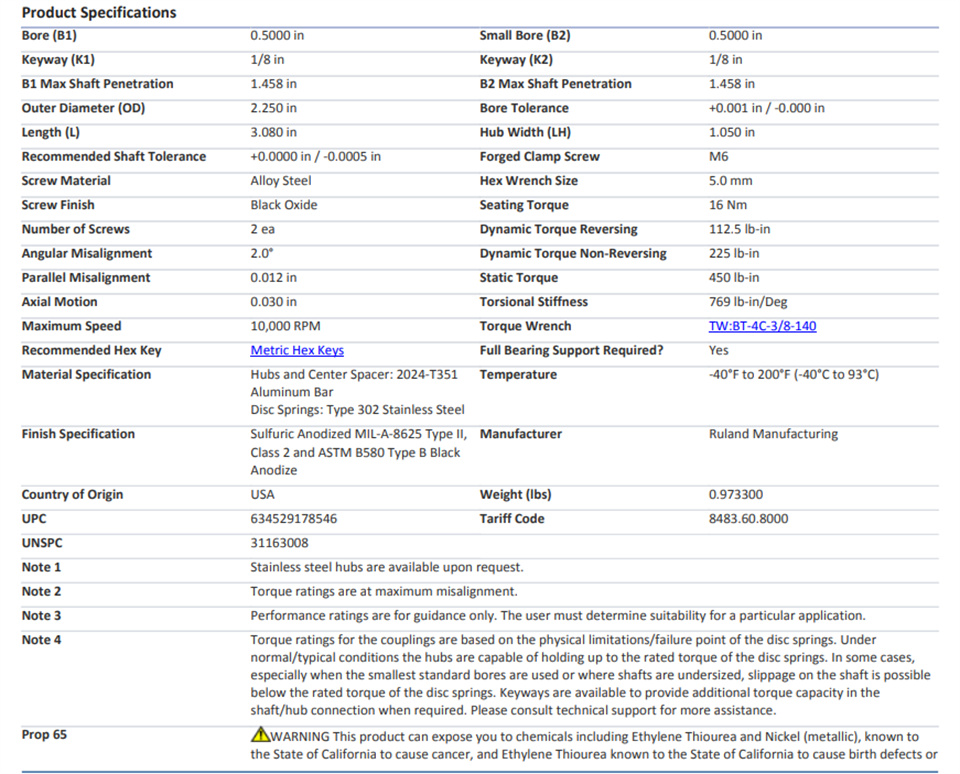The image size is (960, 774).
Task: Click the UNSPC code 31163008
Action: click(x=279, y=543)
